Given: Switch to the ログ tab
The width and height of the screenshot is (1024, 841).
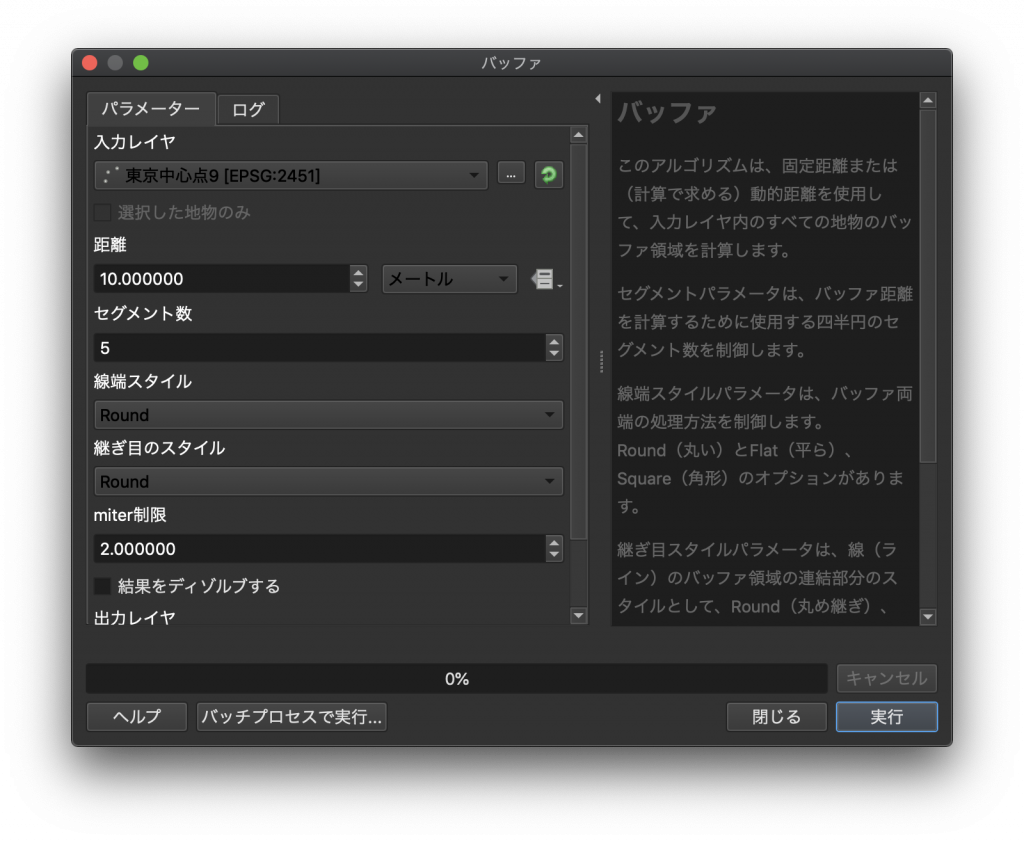Looking at the screenshot, I should (248, 110).
